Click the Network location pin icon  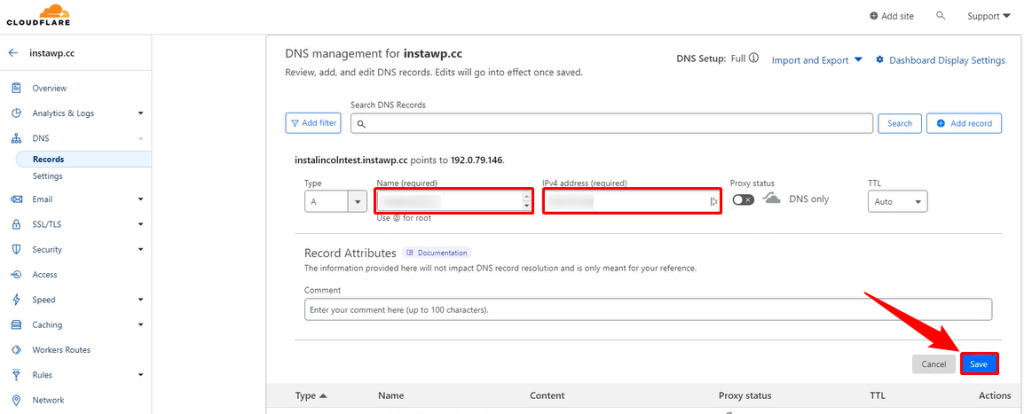click(17, 400)
